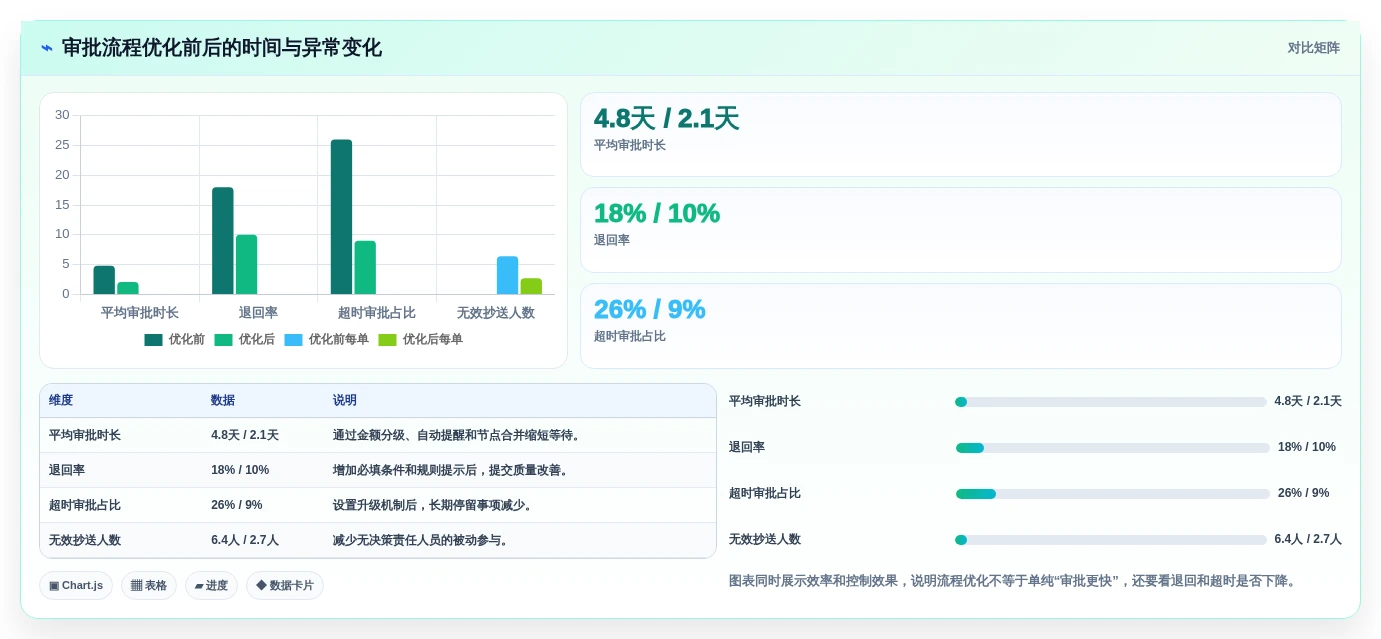Toggle the 优化前每单 legend color box
This screenshot has width=1381, height=639.
click(x=293, y=340)
